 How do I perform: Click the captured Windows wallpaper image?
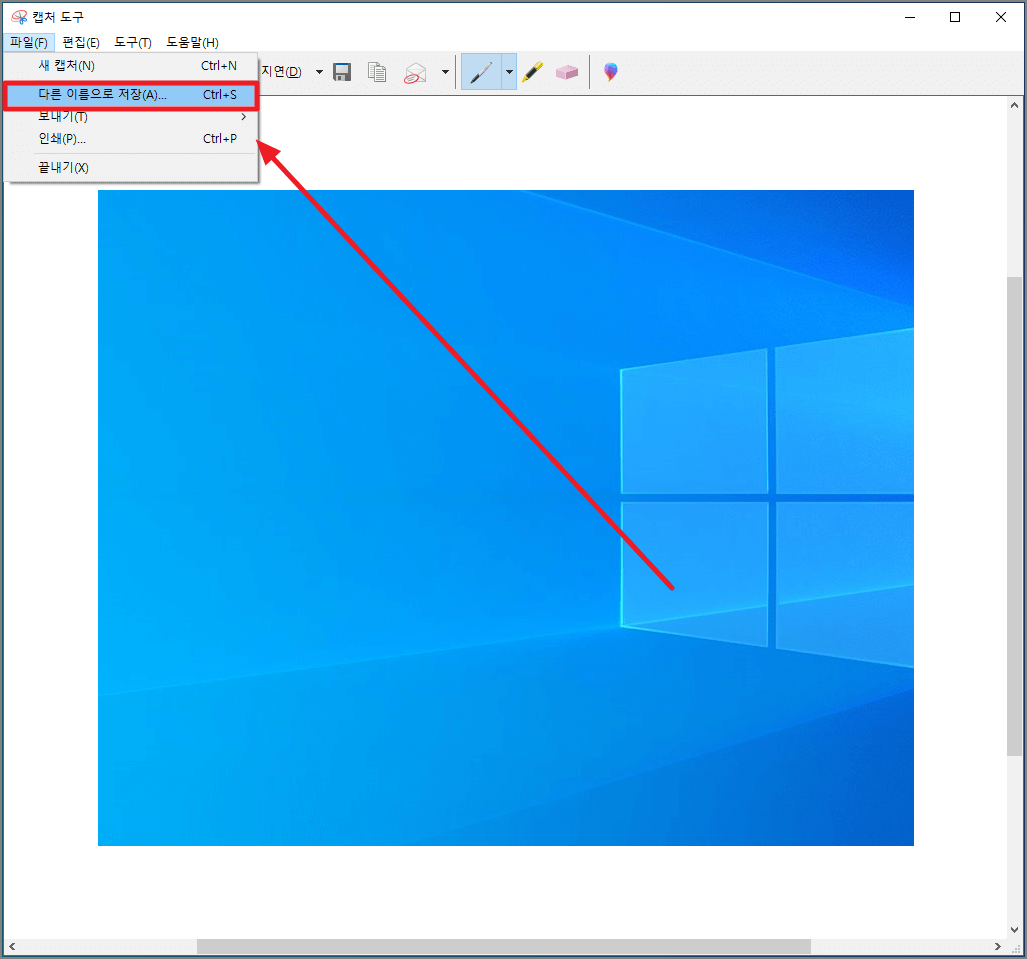(506, 517)
